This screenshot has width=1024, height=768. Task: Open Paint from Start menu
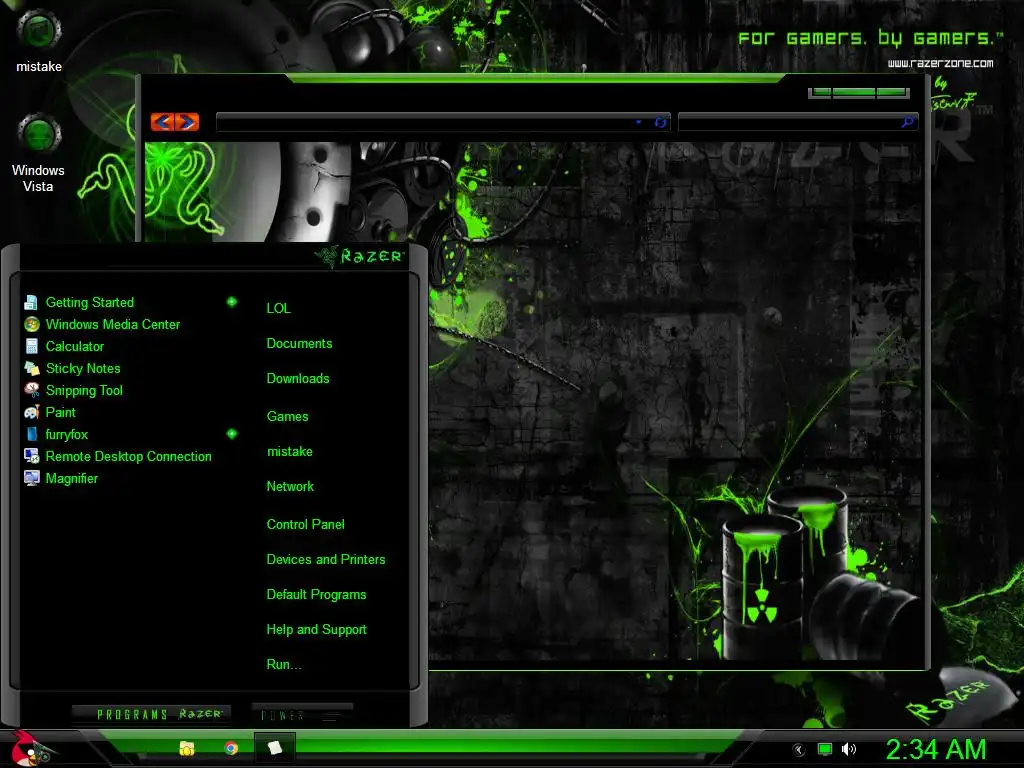tap(61, 413)
